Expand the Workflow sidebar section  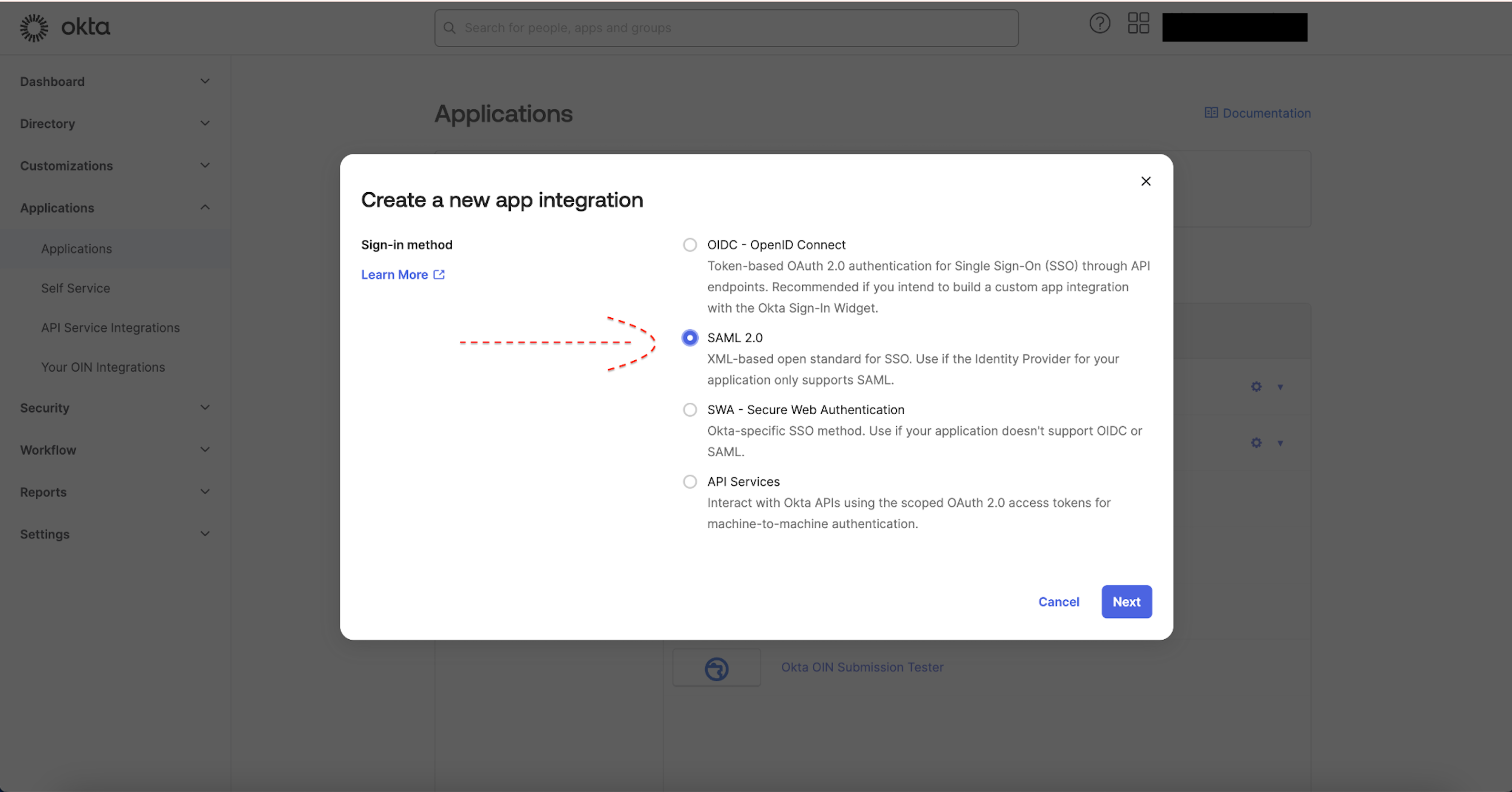pos(115,450)
